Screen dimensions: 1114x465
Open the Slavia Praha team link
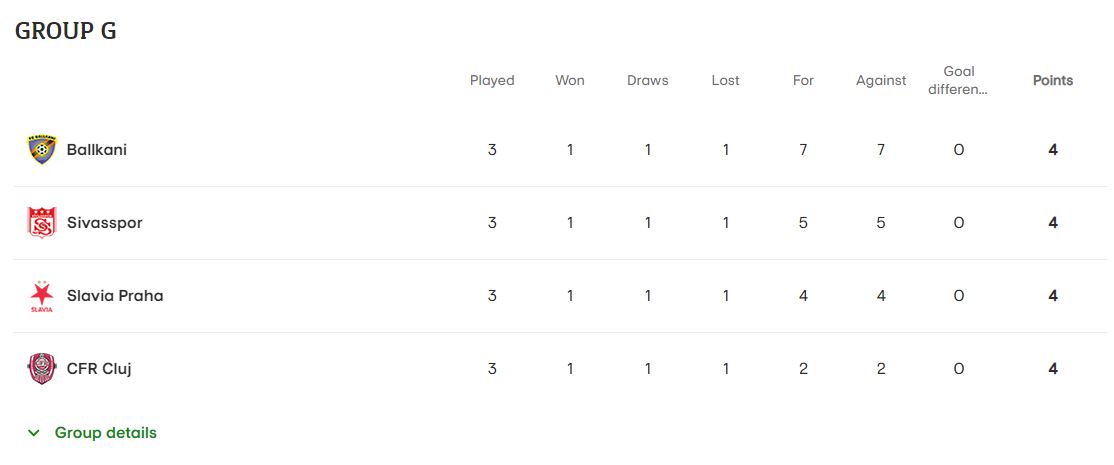[115, 296]
